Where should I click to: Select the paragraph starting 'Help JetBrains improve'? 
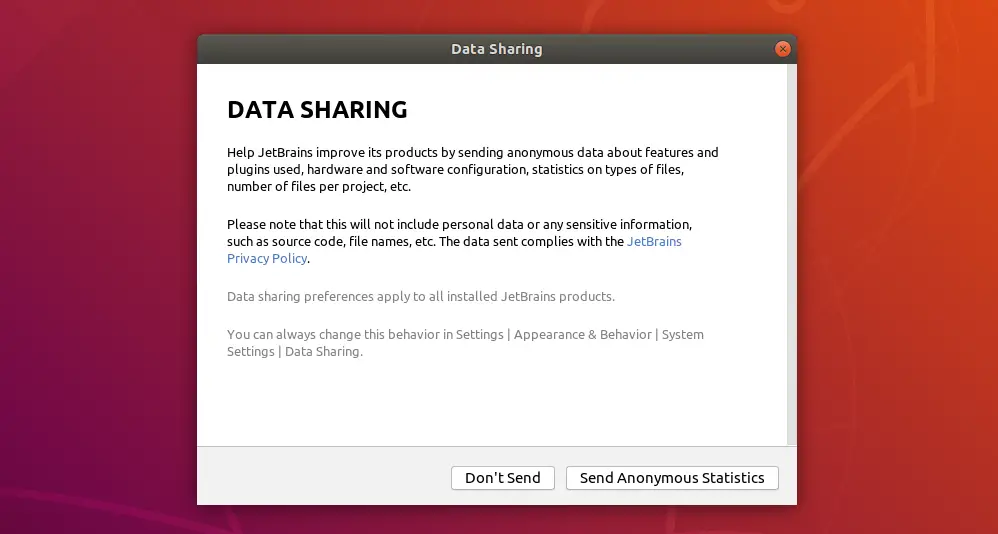tap(473, 169)
